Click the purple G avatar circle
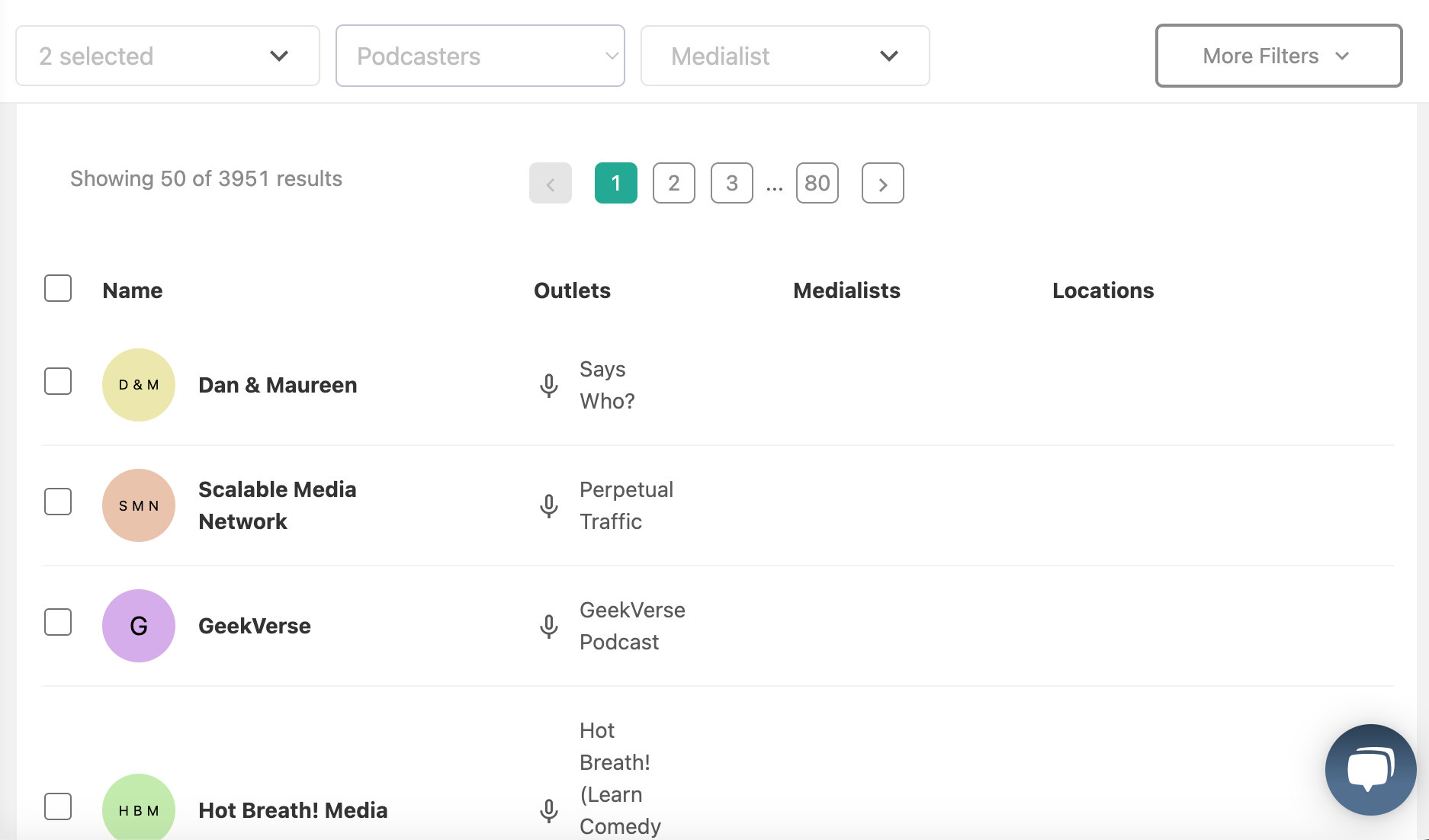The width and height of the screenshot is (1429, 840). pos(139,626)
